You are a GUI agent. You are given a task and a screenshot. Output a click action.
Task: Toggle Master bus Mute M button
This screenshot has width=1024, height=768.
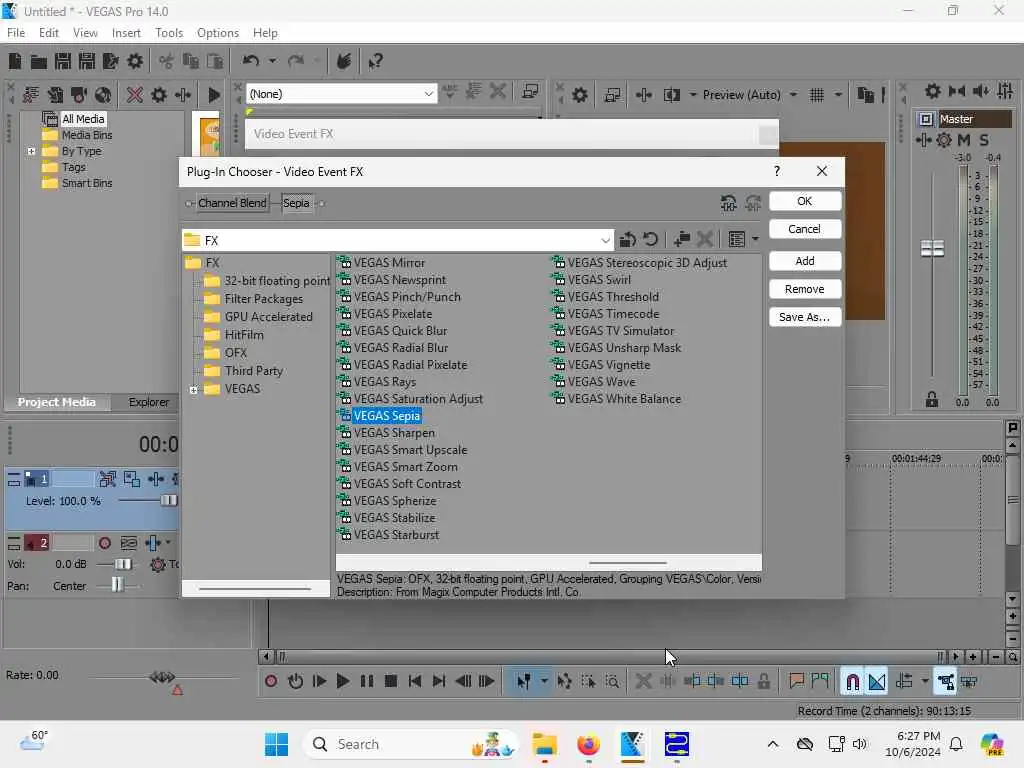(964, 140)
